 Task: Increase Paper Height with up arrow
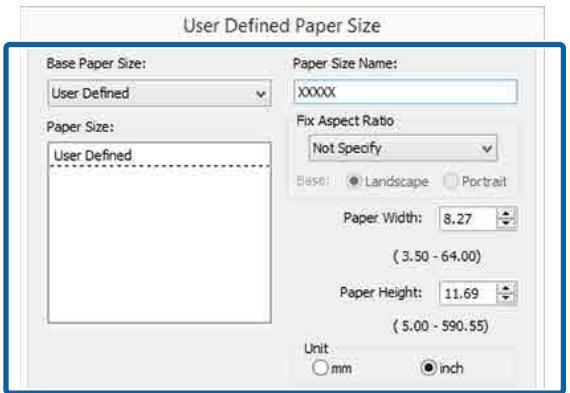click(506, 288)
